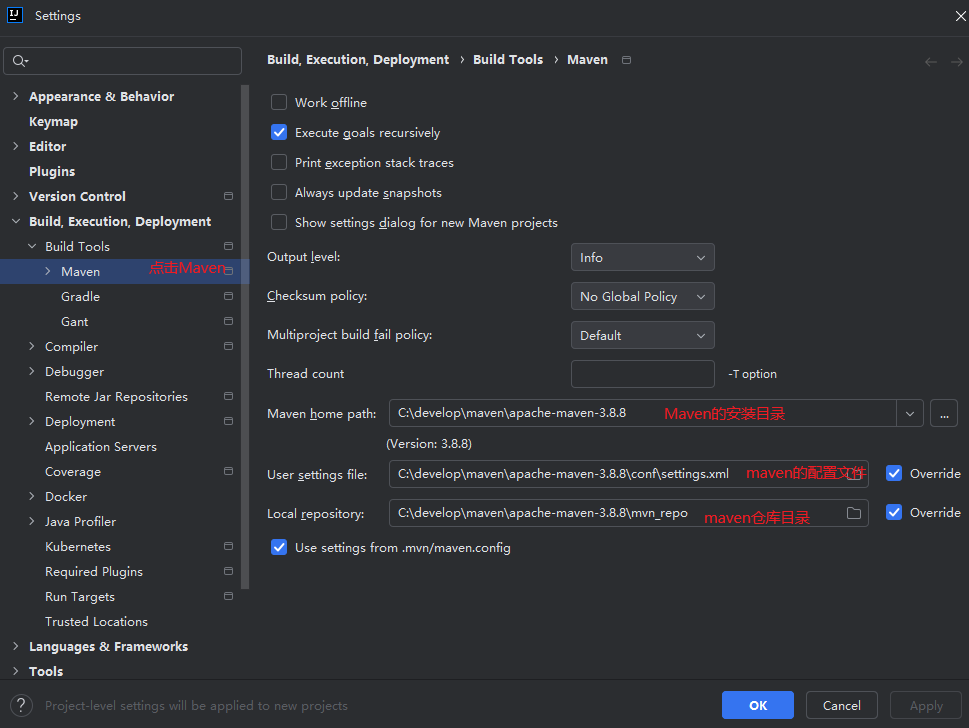Open the Maven home path dropdown arrow

(910, 413)
